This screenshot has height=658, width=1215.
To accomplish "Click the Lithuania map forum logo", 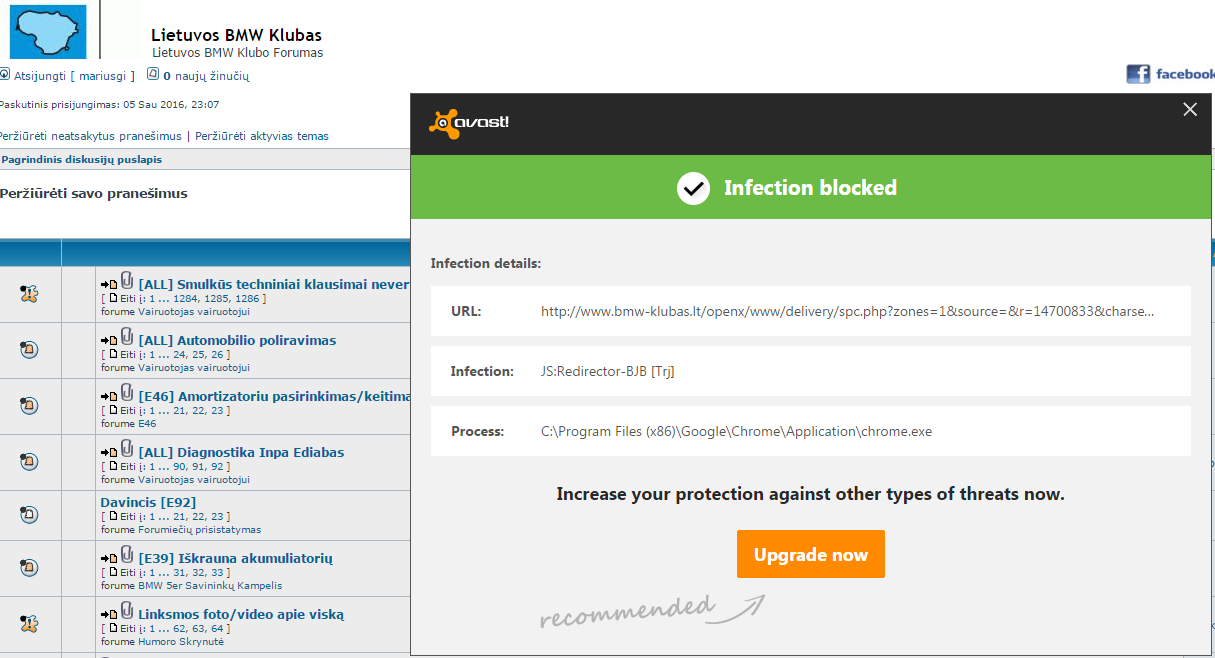I will click(48, 30).
